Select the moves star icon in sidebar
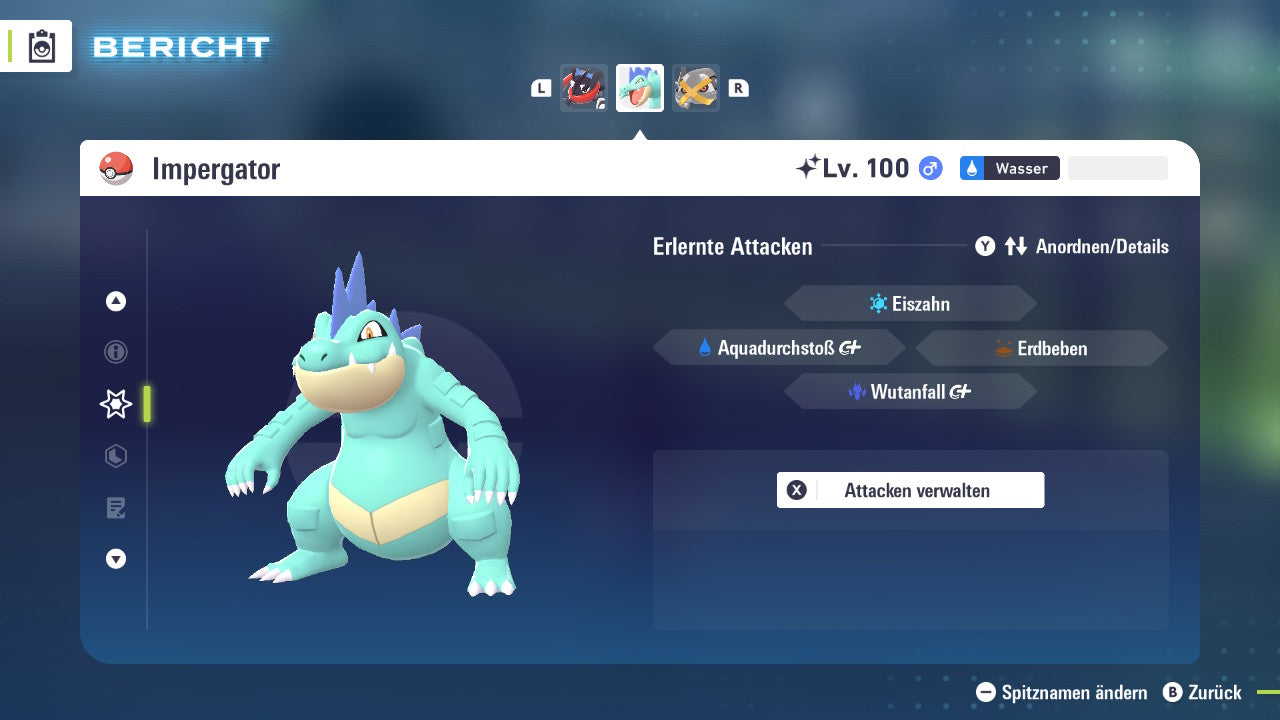 pyautogui.click(x=116, y=404)
